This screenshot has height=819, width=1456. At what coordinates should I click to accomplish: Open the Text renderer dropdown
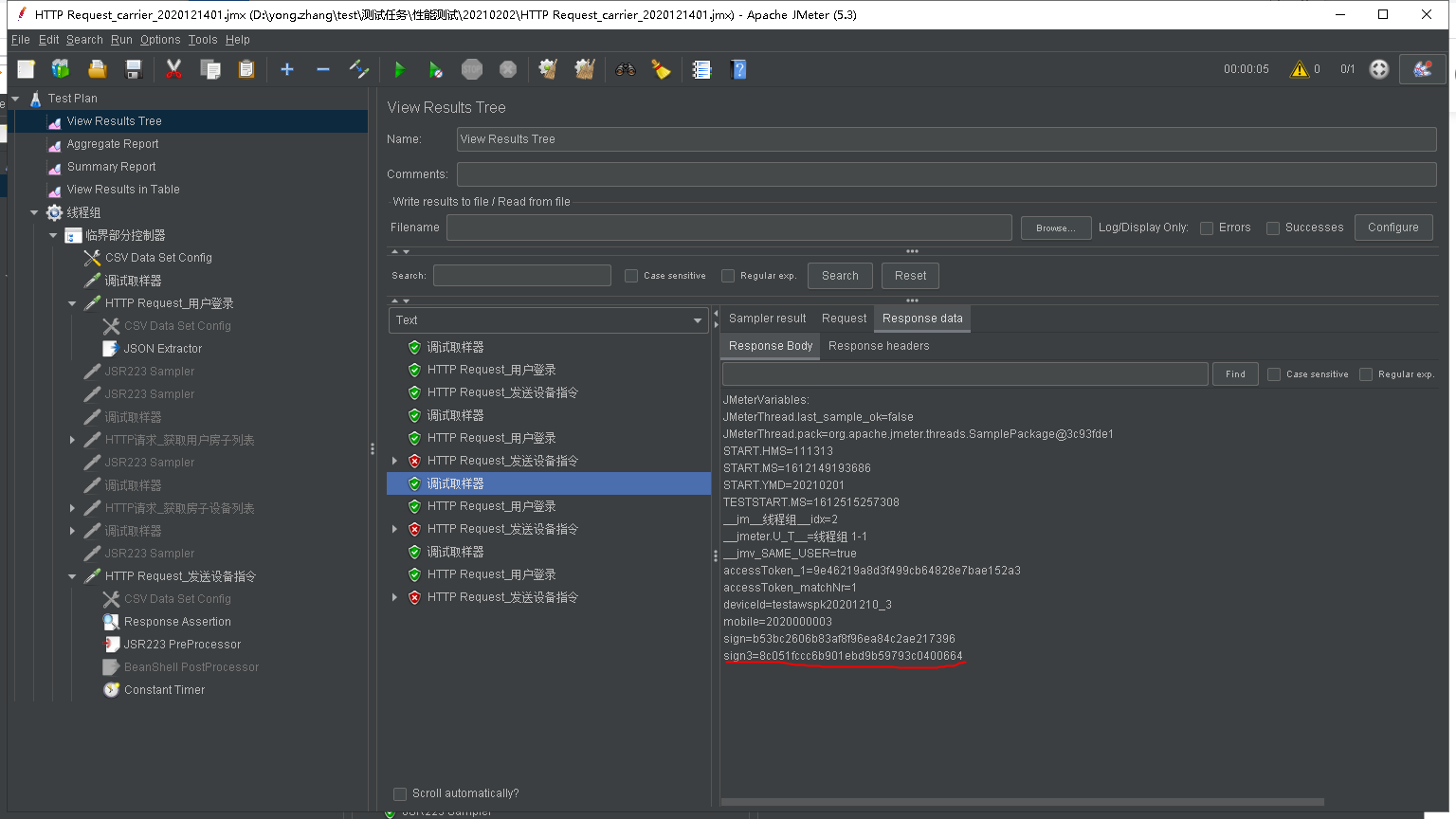click(x=699, y=320)
